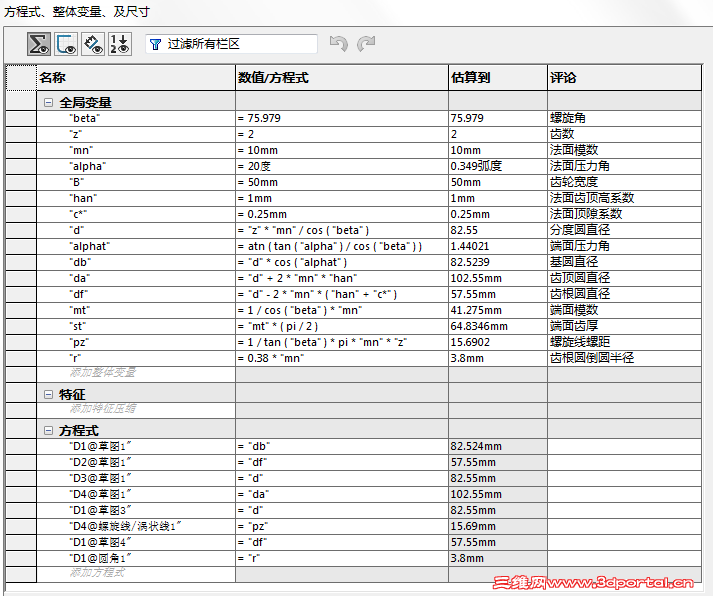The image size is (713, 596).
Task: Edit the value "= 50mm"
Action: click(342, 182)
